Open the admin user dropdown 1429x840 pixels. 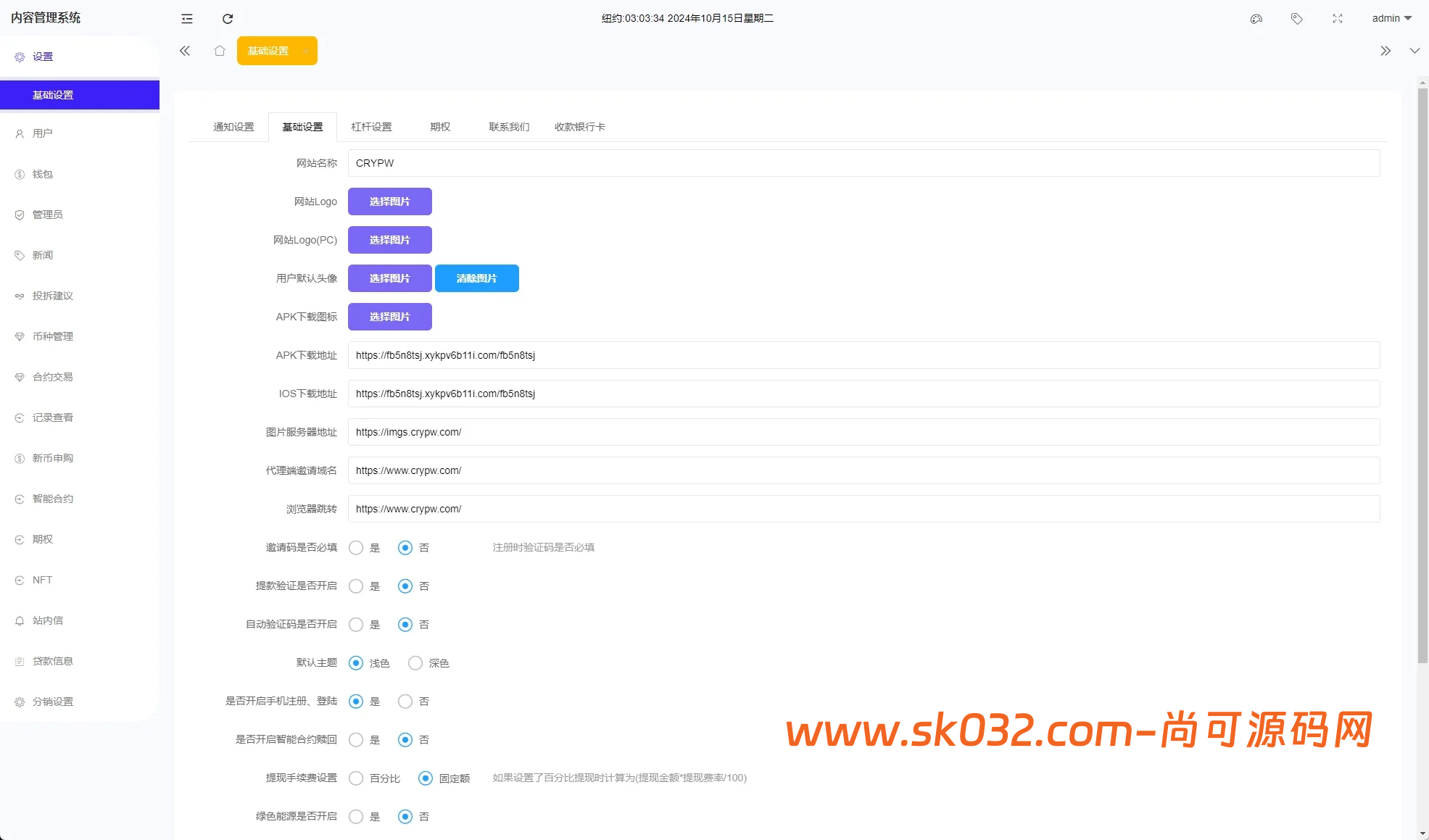[1391, 19]
